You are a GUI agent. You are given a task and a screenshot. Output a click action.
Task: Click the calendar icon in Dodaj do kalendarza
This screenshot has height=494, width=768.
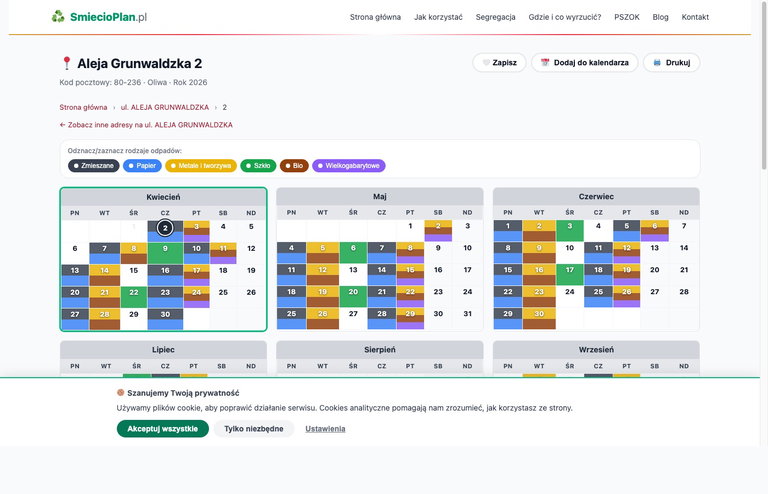click(545, 63)
